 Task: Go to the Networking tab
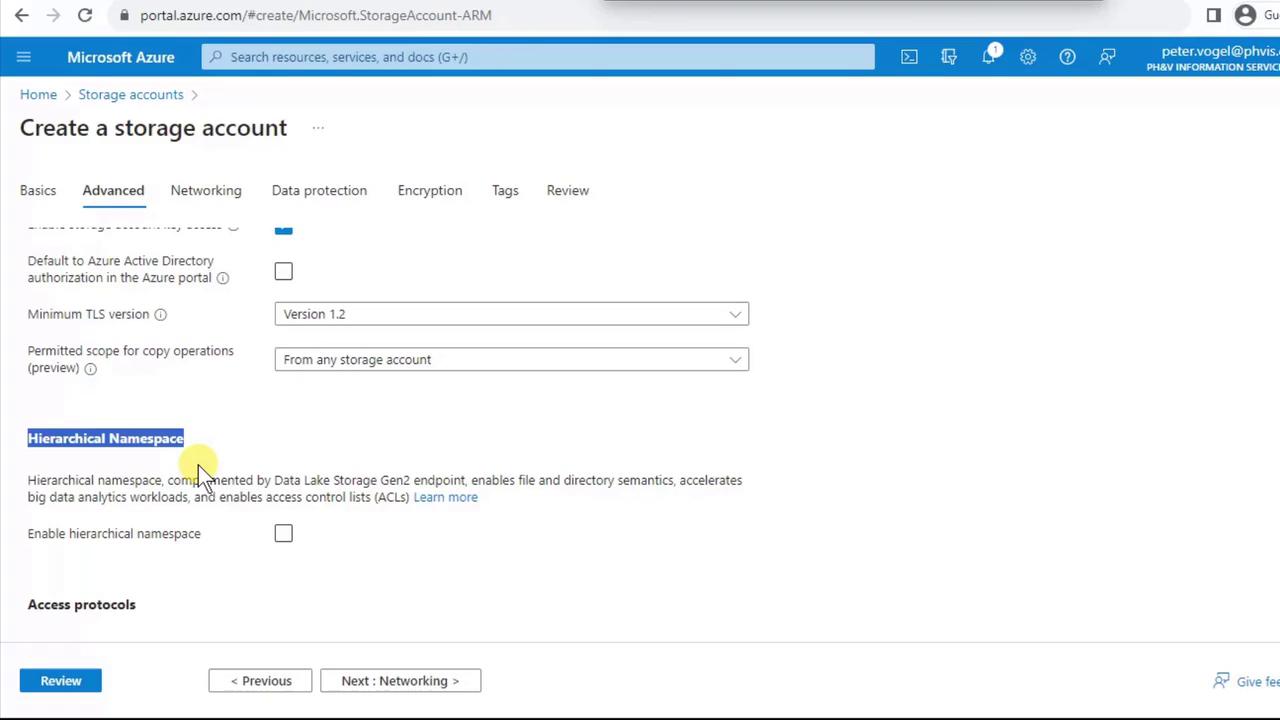(x=206, y=190)
